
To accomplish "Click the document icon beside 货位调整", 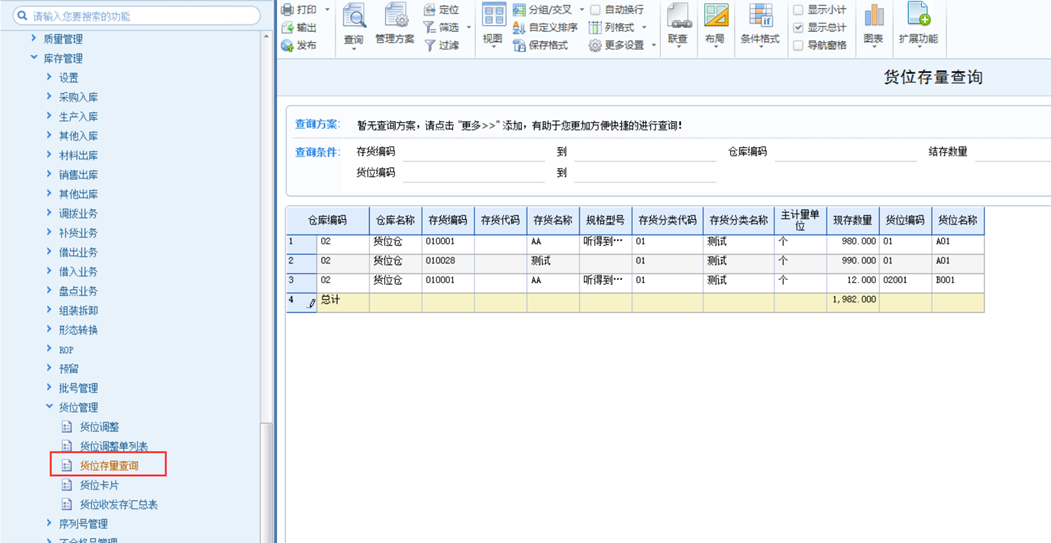I will coord(66,427).
